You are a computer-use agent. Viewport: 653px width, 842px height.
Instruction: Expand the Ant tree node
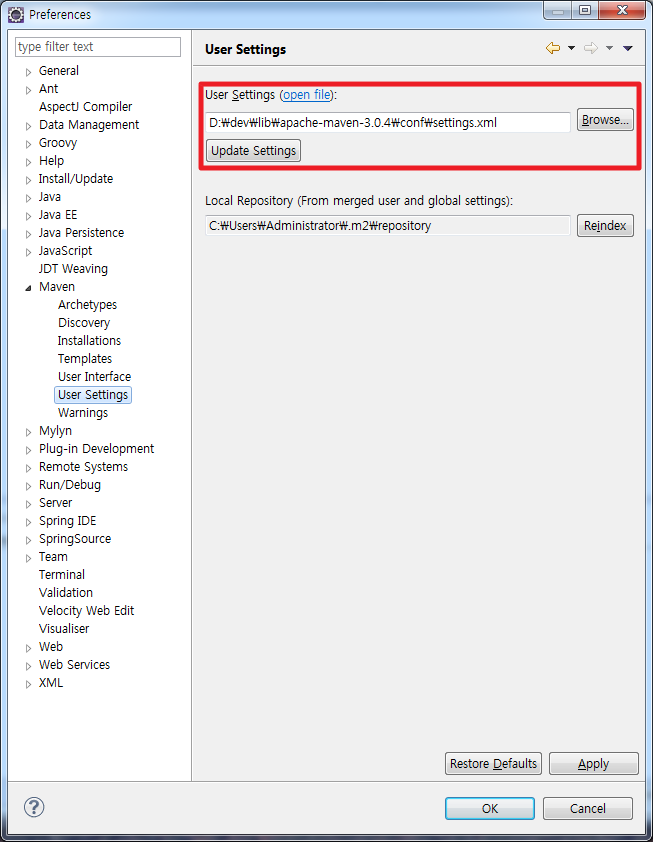coord(28,90)
